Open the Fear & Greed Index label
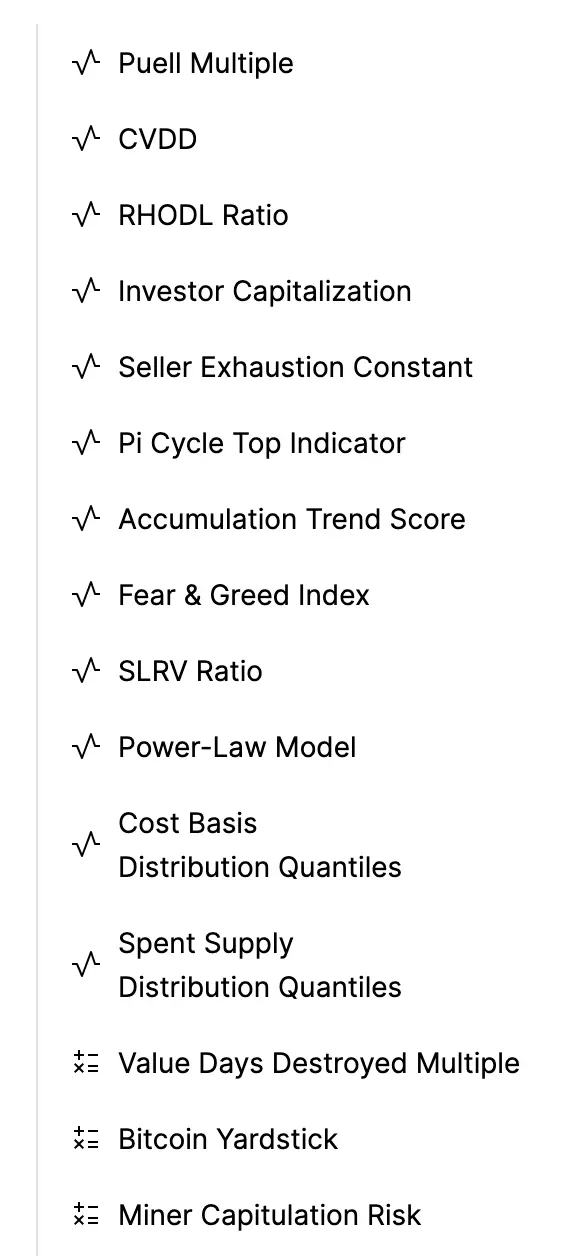The height and width of the screenshot is (1256, 568). click(x=244, y=595)
